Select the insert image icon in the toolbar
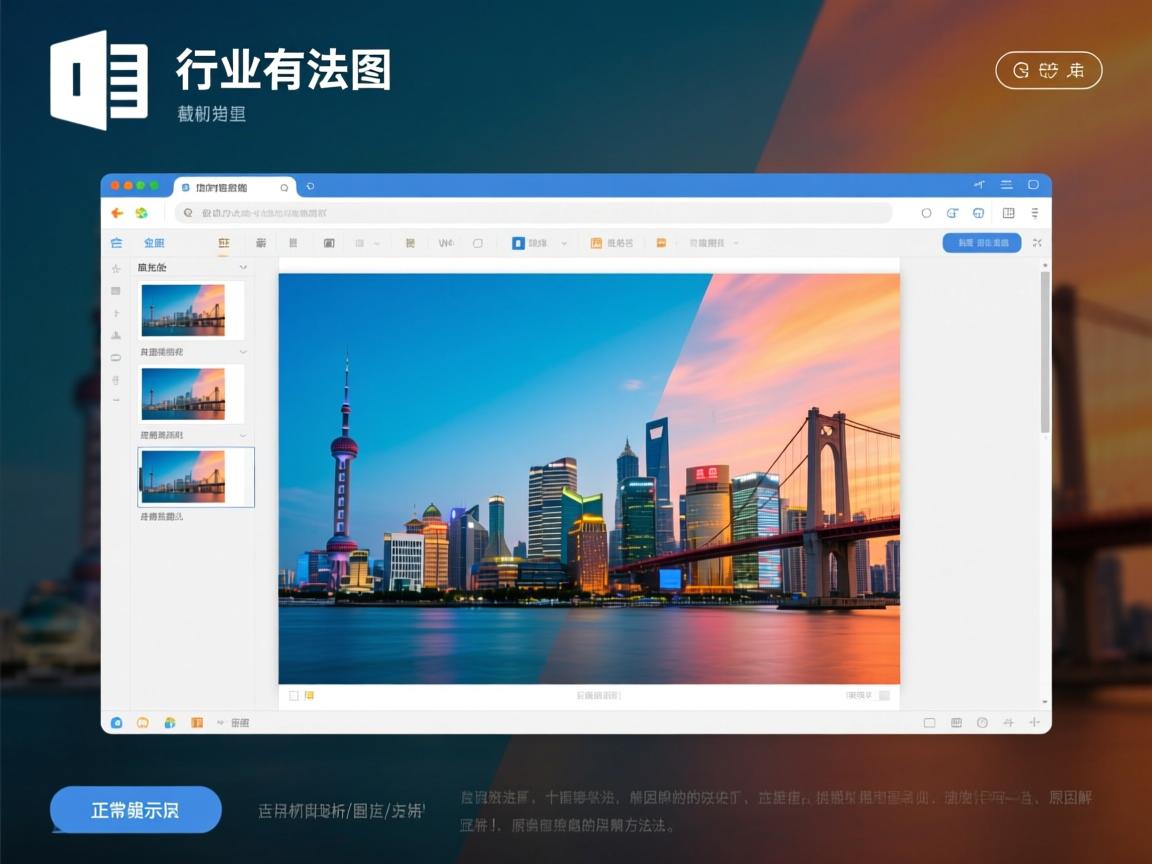1152x864 pixels. tap(327, 243)
